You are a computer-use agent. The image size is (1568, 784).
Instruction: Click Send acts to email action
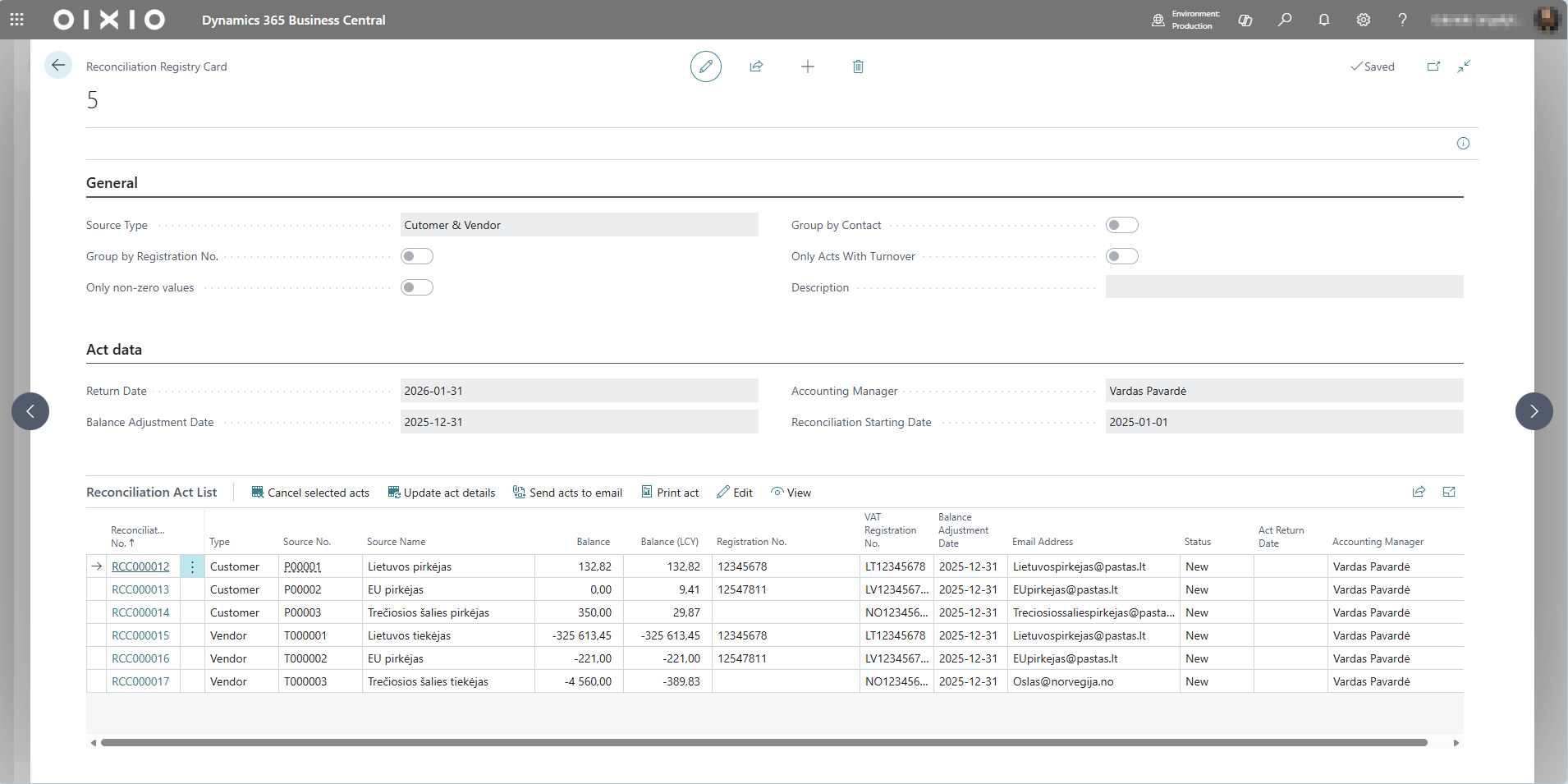click(567, 493)
